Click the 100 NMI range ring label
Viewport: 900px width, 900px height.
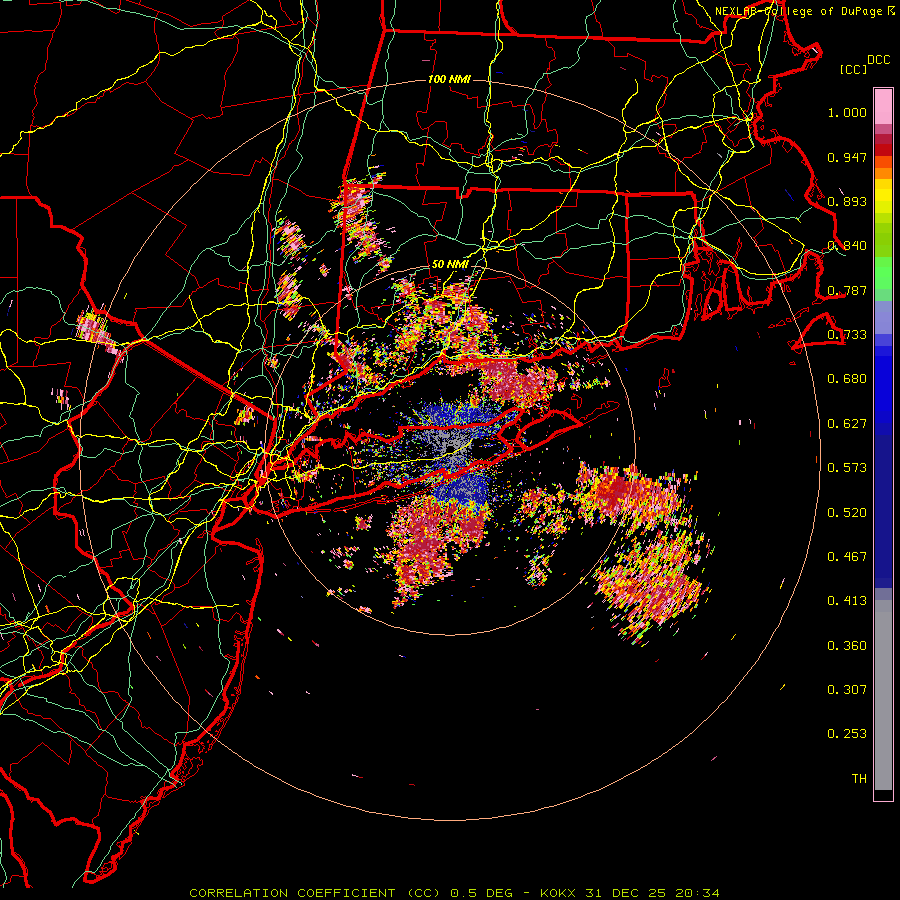point(449,79)
